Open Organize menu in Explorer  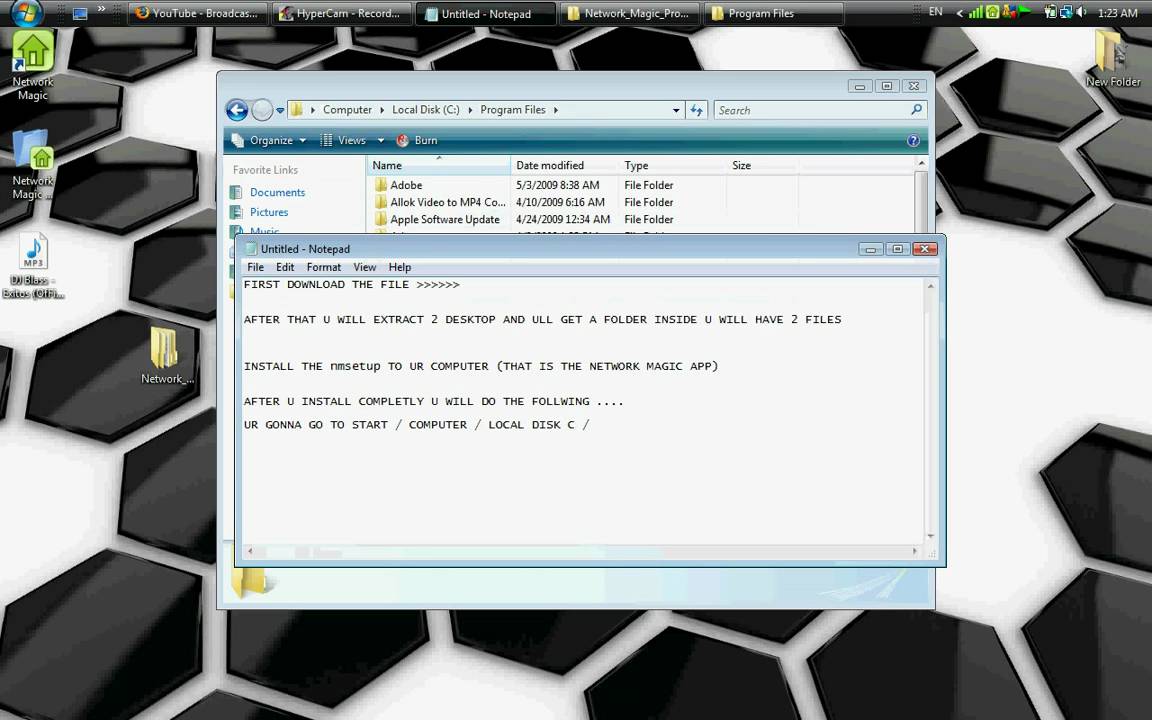coord(269,140)
